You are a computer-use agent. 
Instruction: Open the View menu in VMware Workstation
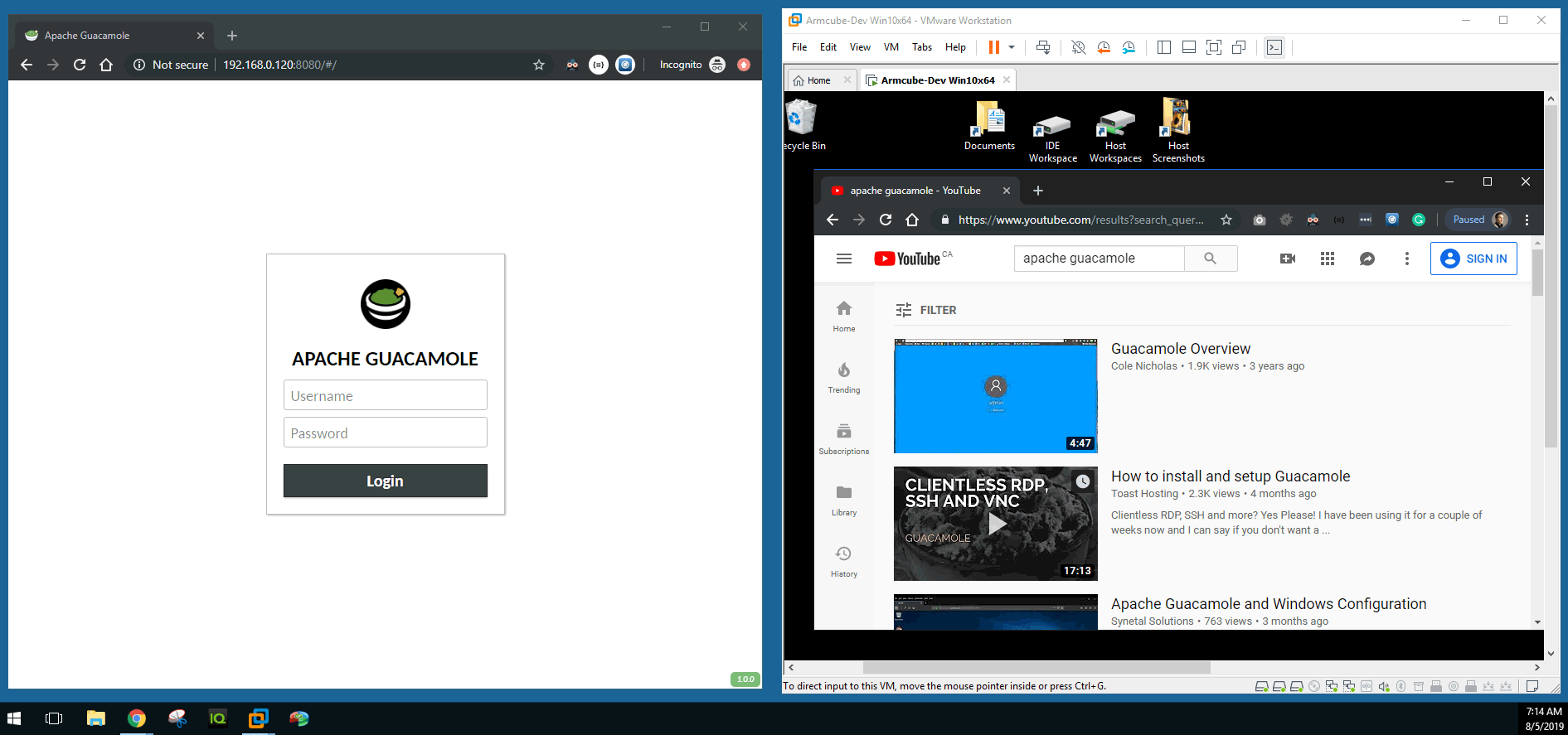(860, 47)
